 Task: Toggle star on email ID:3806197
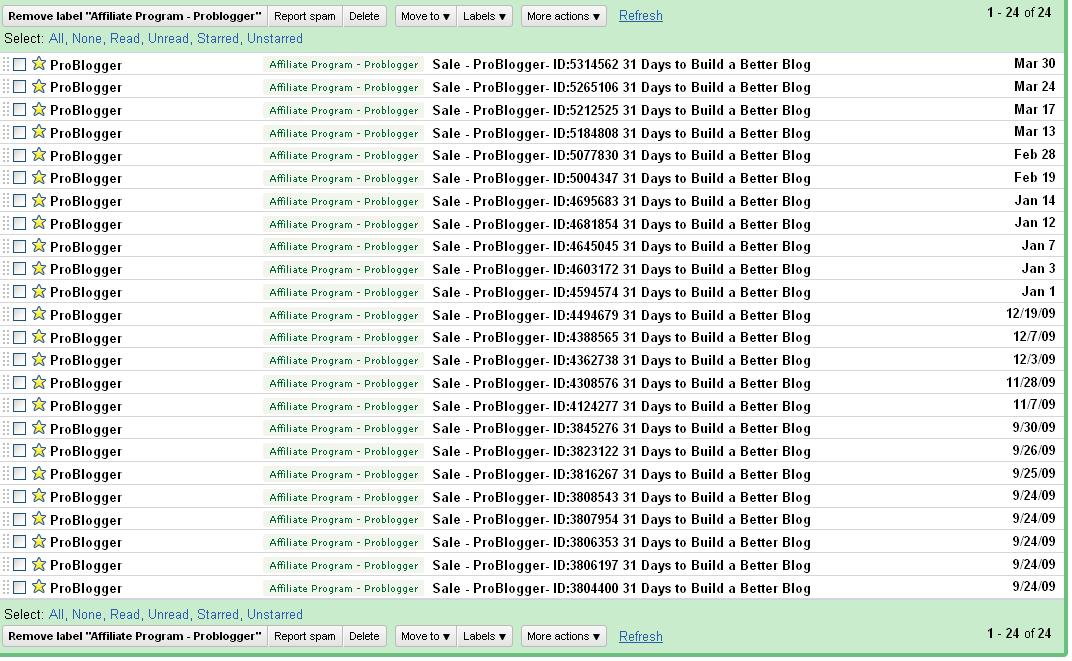click(39, 564)
